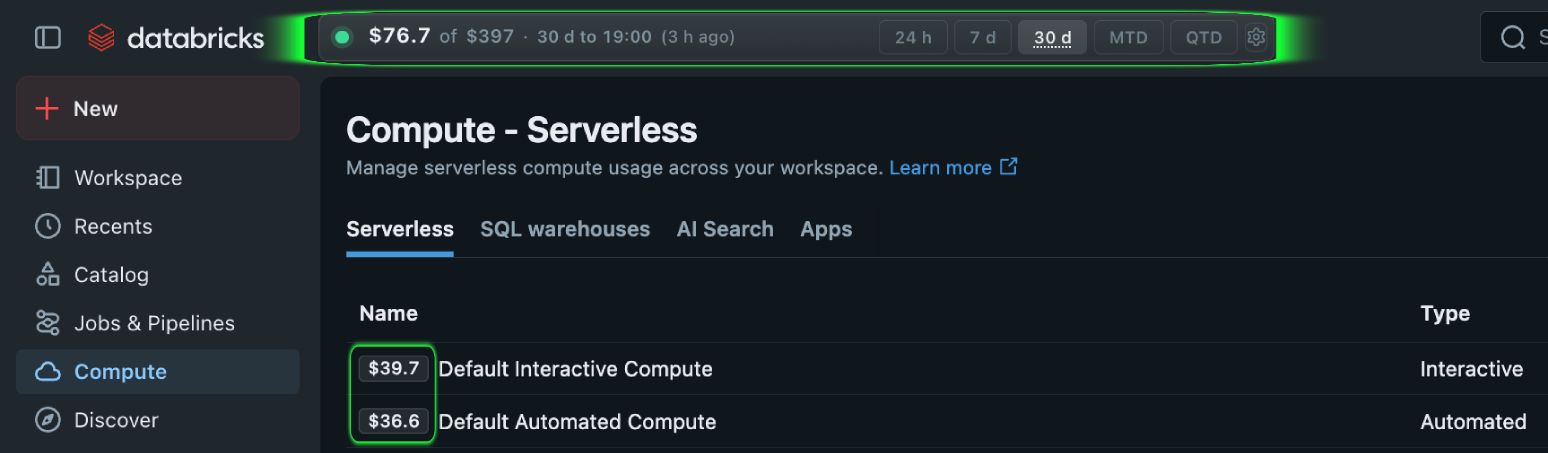This screenshot has width=1548, height=453.
Task: Click the "(3 h ago)" timestamp
Action: 697,37
